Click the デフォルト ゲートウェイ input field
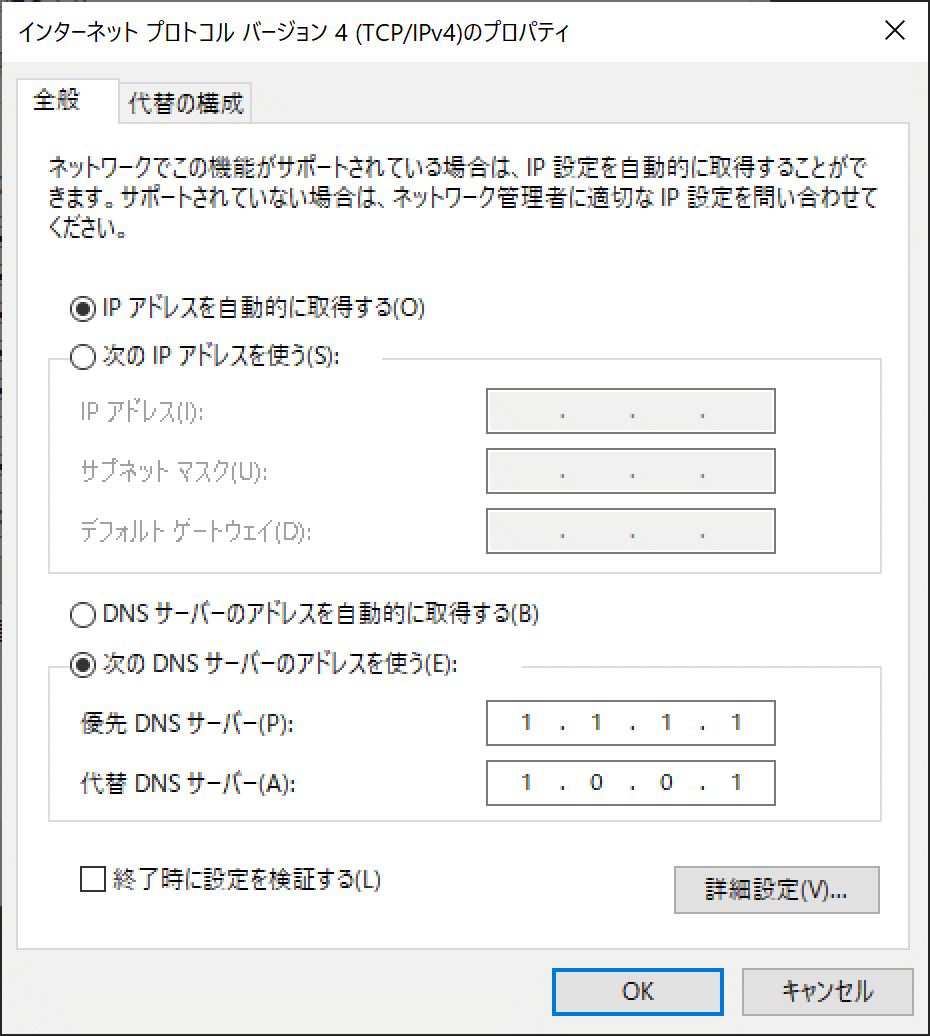930x1036 pixels. coord(630,531)
